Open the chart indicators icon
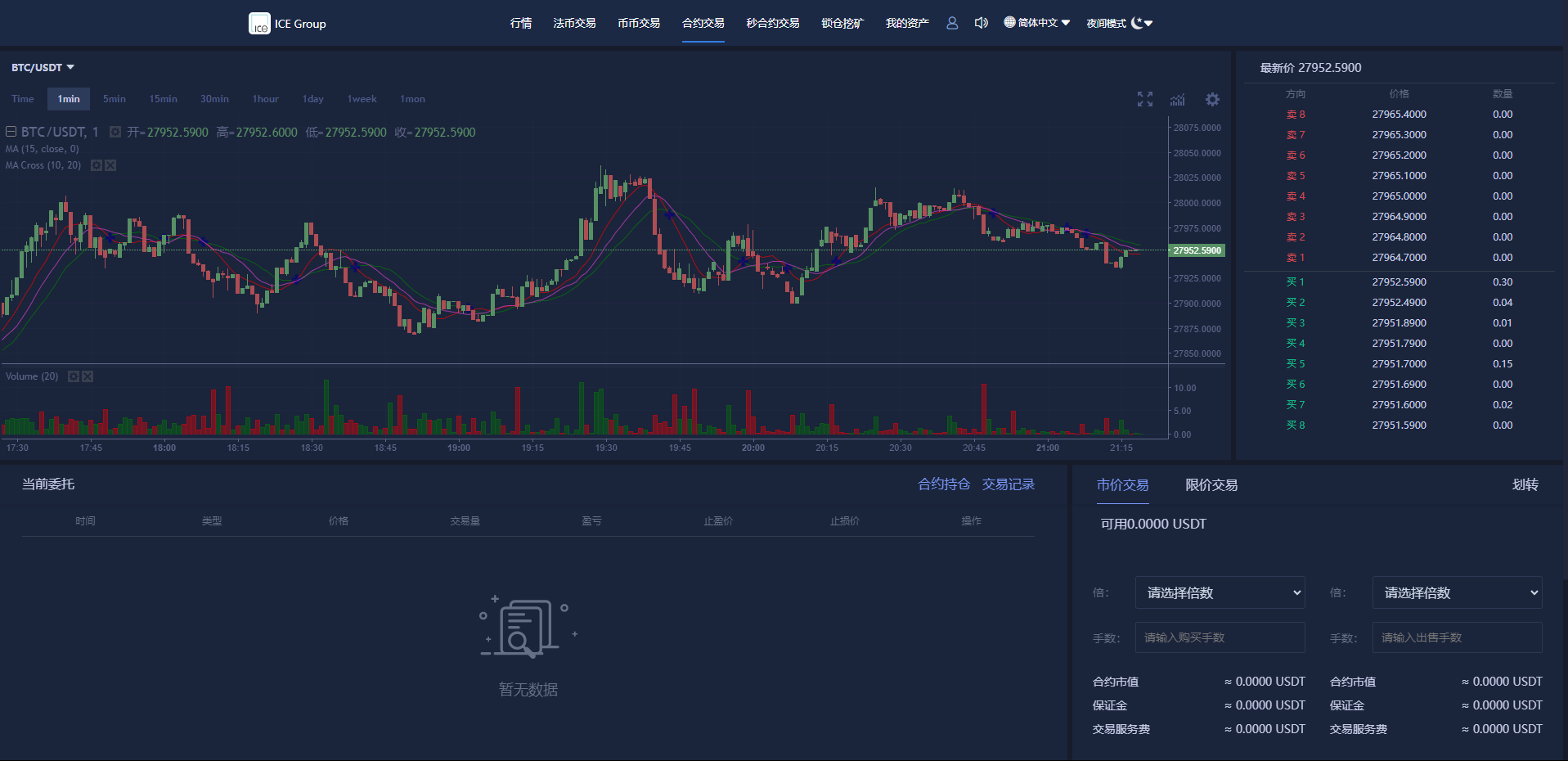The height and width of the screenshot is (761, 1568). pyautogui.click(x=1178, y=99)
